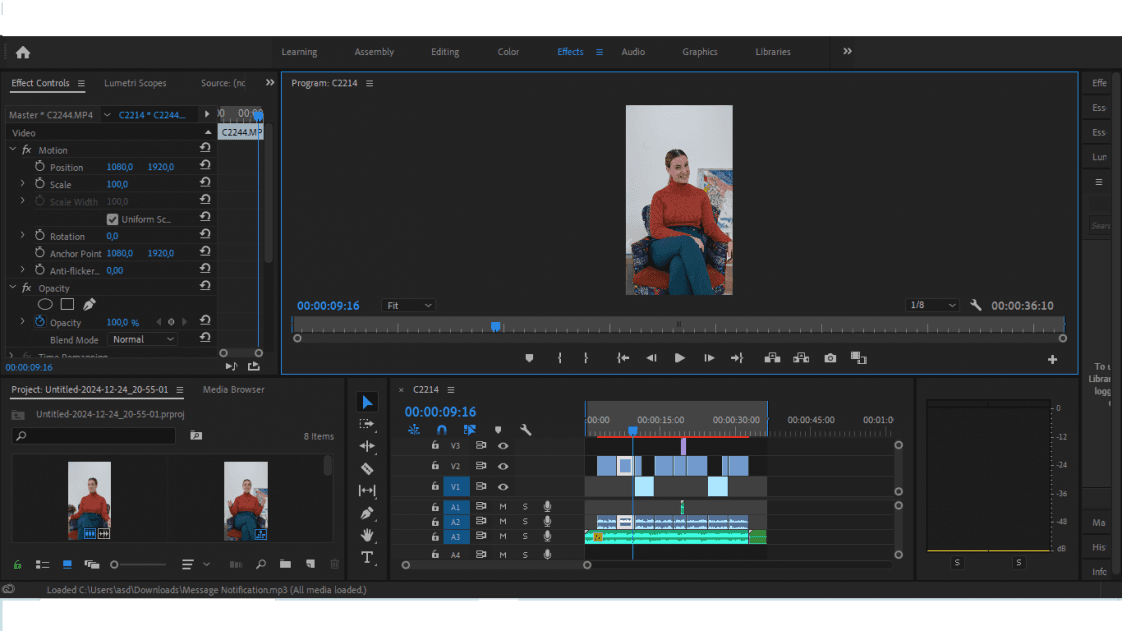Open the program monitor wrench settings
The image size is (1122, 631).
tap(975, 305)
